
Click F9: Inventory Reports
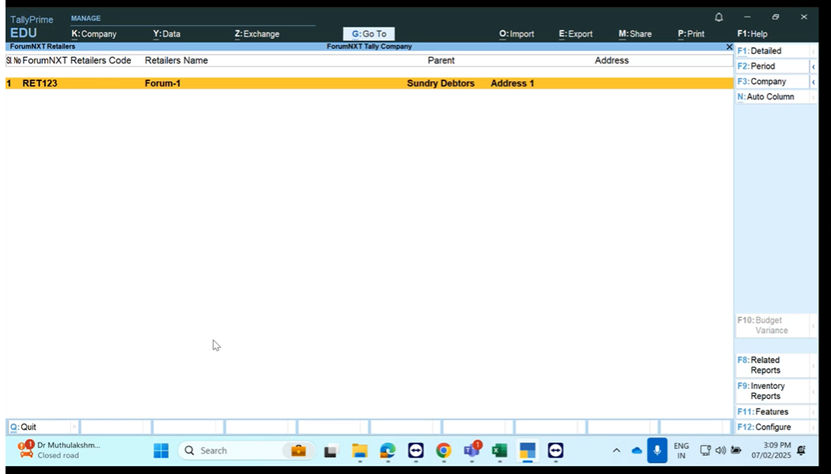coord(772,391)
